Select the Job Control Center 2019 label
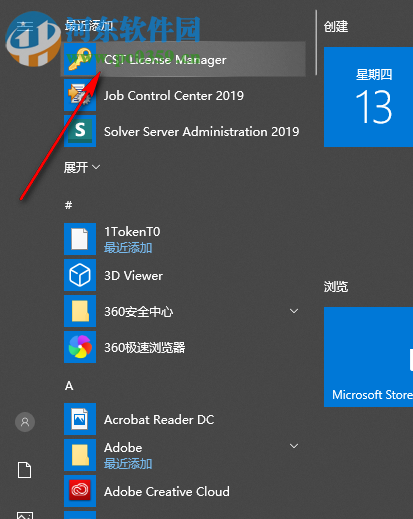Image resolution: width=413 pixels, height=519 pixels. pyautogui.click(x=174, y=96)
